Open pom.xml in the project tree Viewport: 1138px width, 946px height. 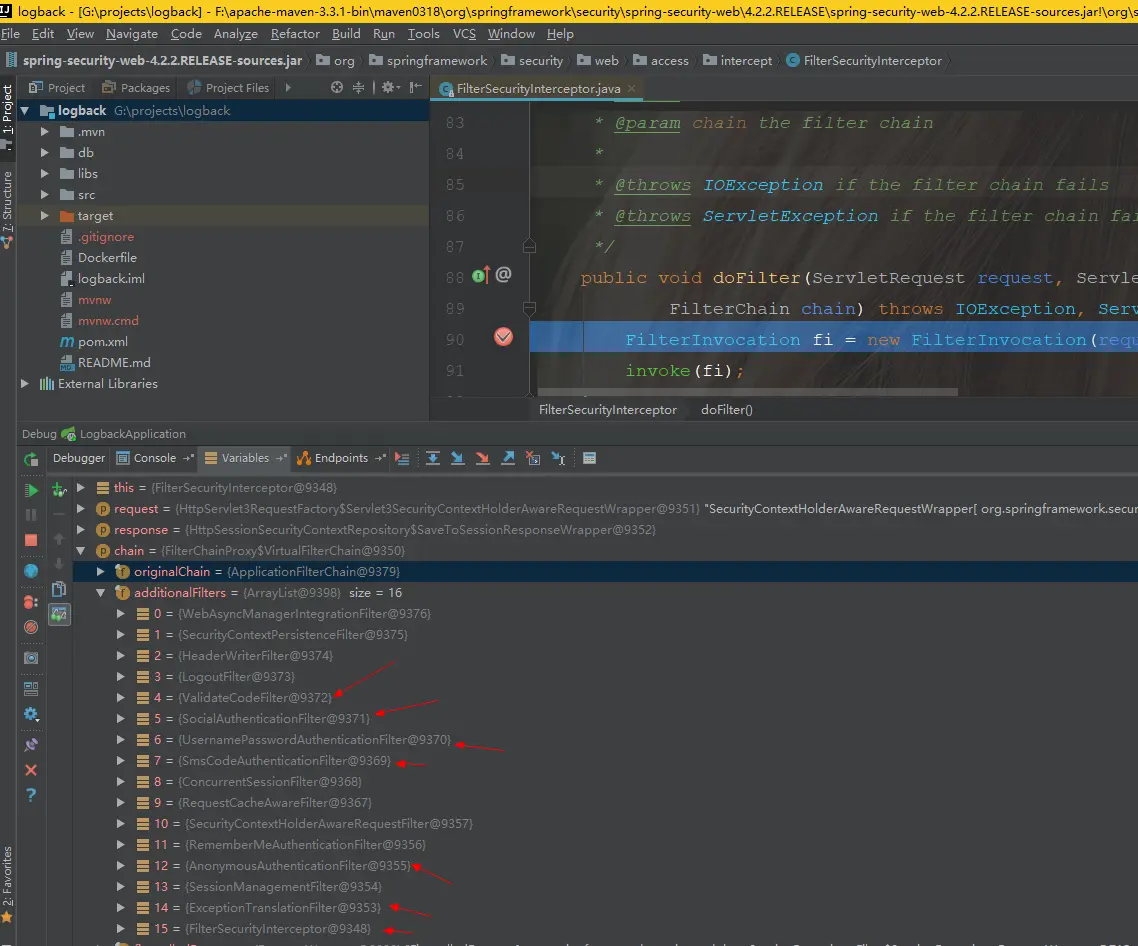tap(102, 342)
